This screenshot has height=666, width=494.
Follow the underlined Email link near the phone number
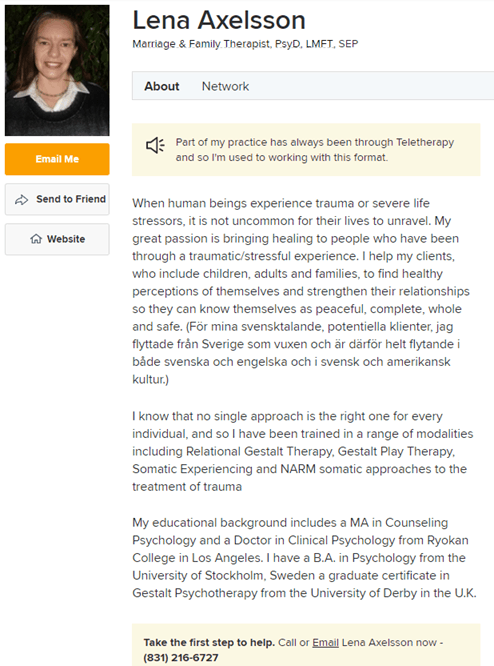coord(325,643)
